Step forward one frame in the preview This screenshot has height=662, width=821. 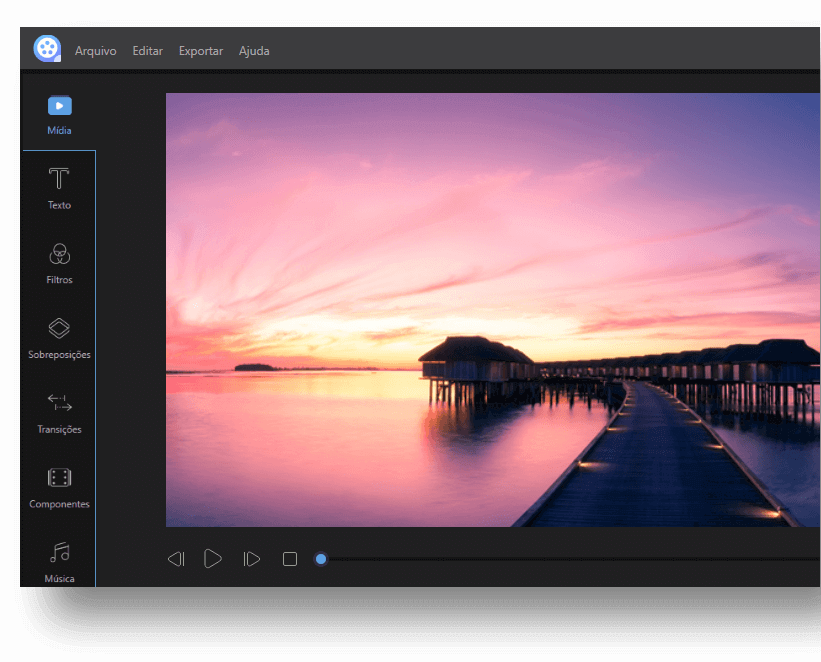pos(250,559)
